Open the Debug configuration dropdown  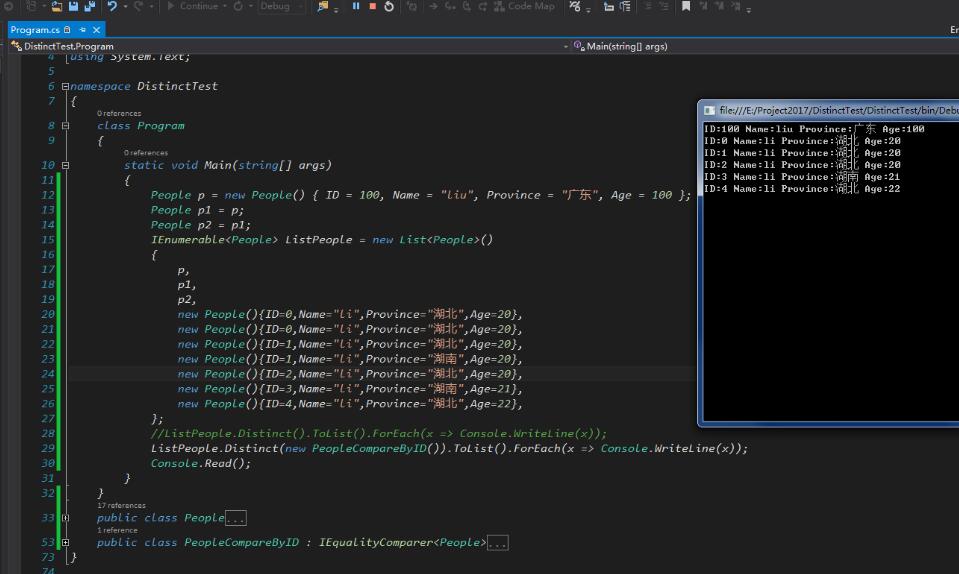tap(280, 6)
